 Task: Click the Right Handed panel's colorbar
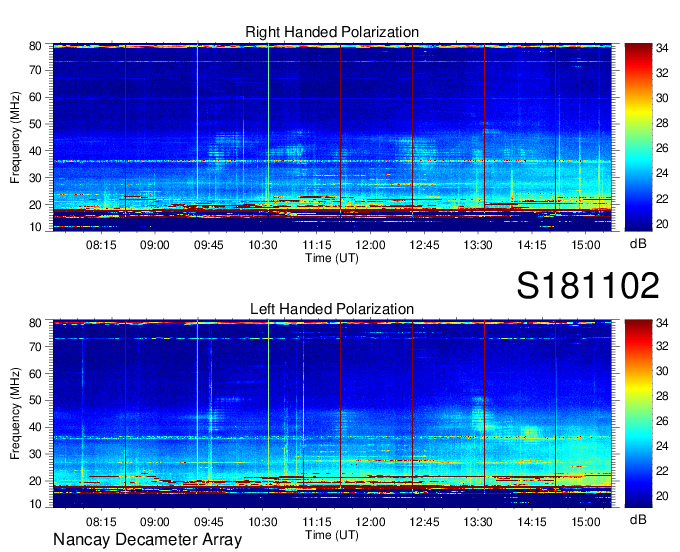pyautogui.click(x=638, y=137)
